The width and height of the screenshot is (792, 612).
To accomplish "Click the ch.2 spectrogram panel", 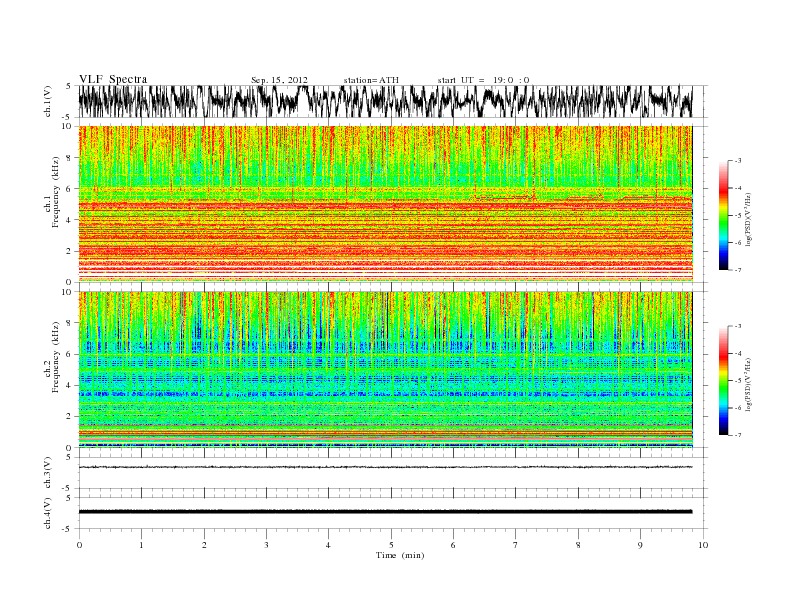I will pos(385,370).
